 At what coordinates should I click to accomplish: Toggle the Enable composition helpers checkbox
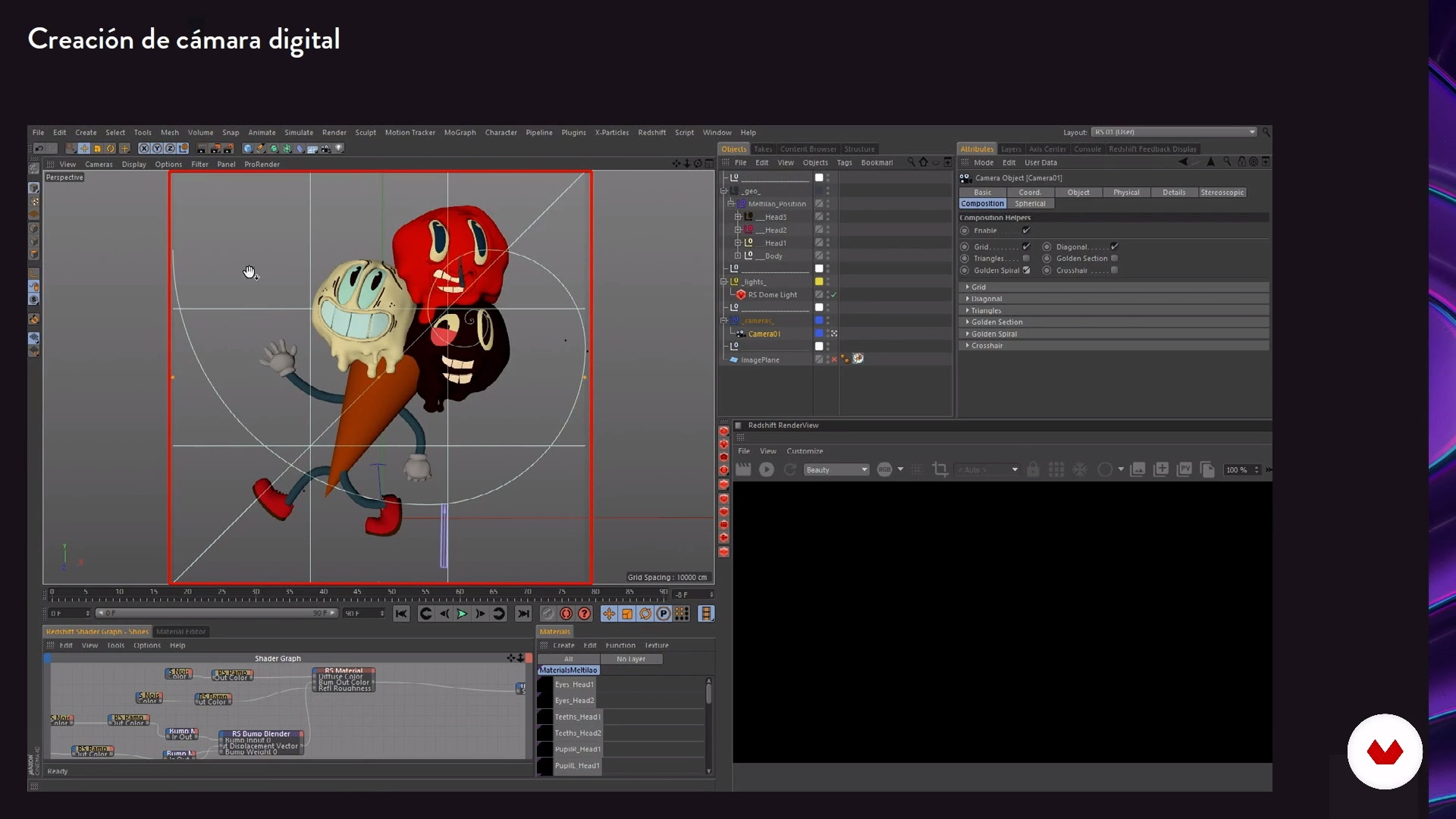point(1026,231)
